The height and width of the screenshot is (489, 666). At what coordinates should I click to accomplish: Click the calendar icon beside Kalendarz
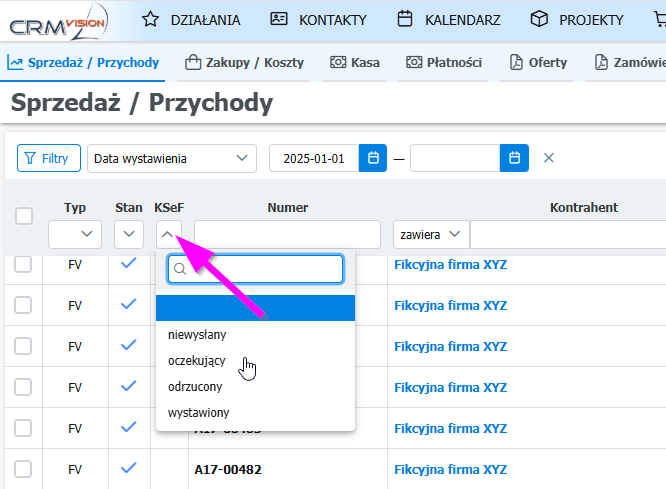click(x=405, y=19)
